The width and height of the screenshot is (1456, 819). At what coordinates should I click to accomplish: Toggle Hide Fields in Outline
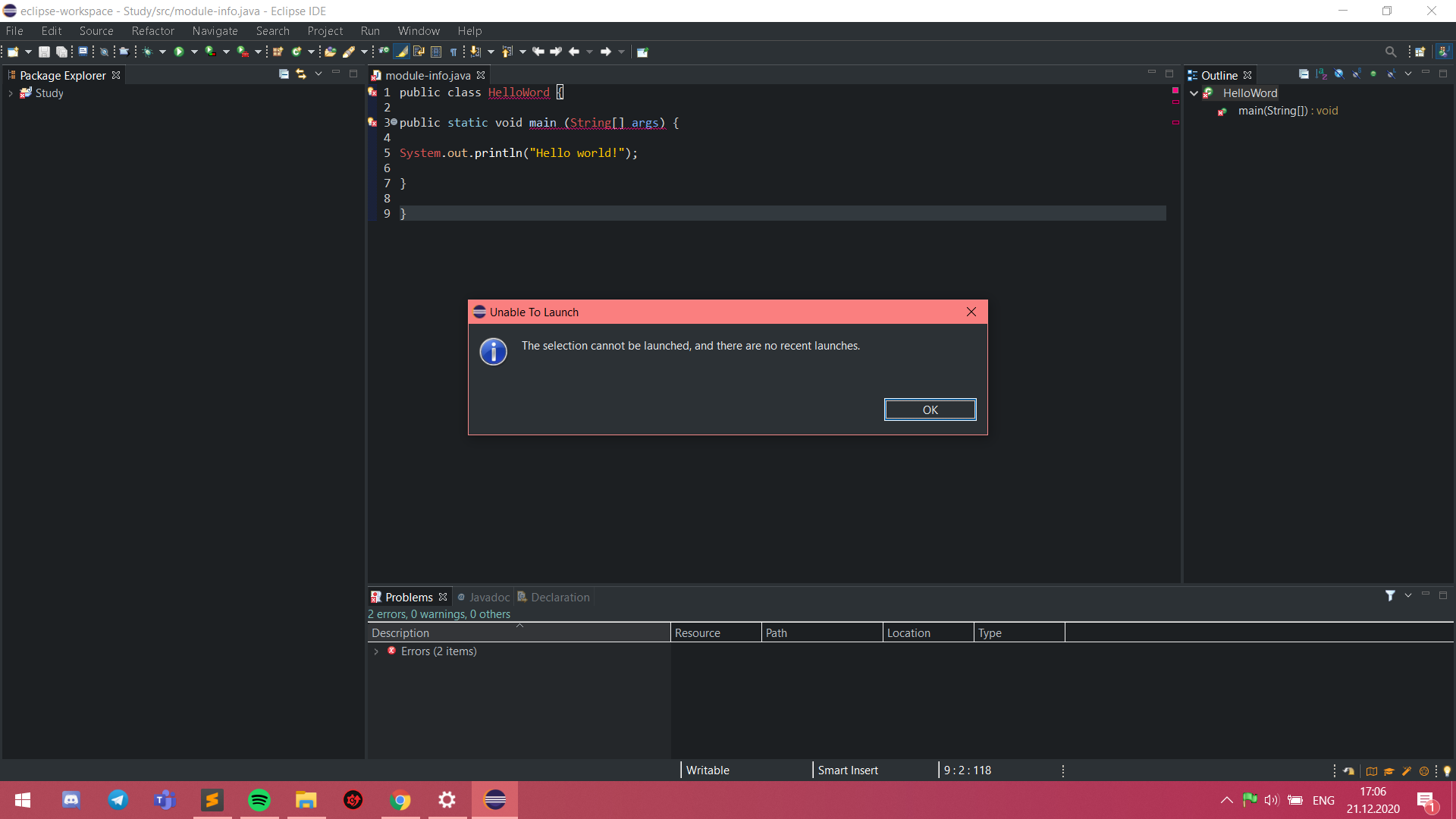click(1338, 74)
